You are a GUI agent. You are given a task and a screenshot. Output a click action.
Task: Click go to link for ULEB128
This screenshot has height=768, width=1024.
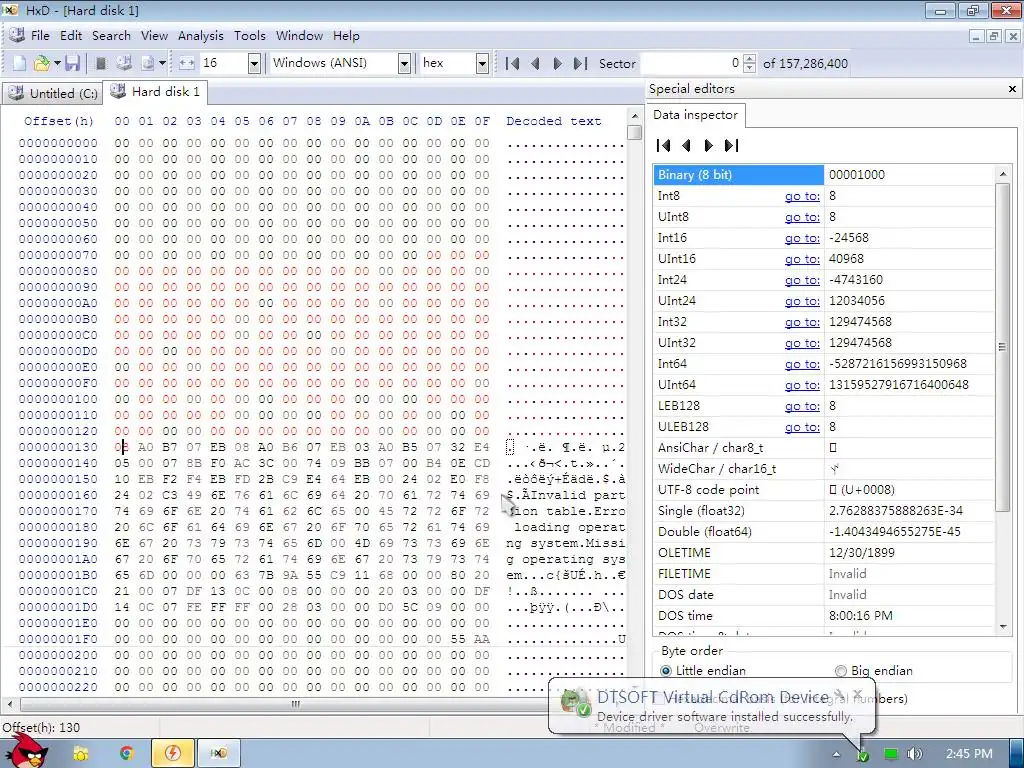pos(802,426)
